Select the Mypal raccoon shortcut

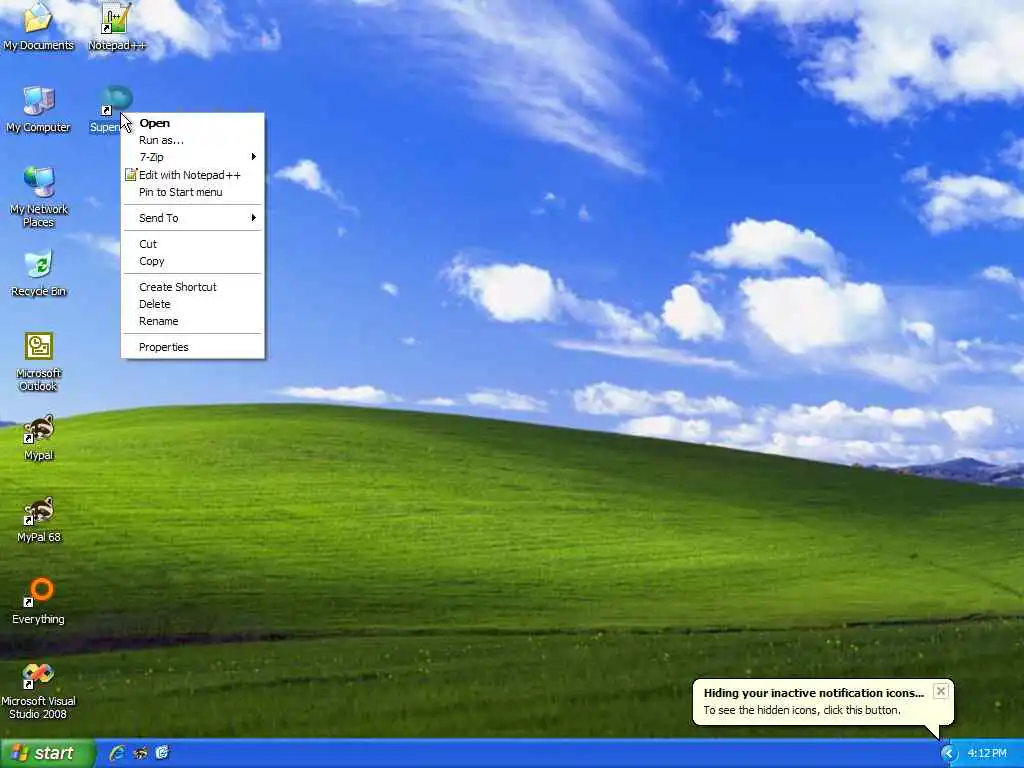(39, 438)
